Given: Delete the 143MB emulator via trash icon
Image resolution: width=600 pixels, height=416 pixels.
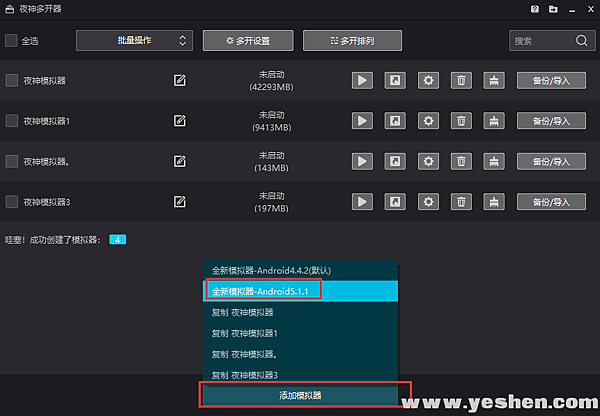Looking at the screenshot, I should (x=461, y=161).
